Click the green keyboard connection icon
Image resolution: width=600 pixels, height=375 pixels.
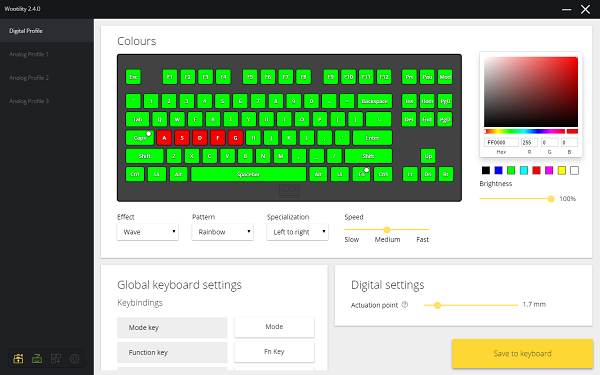click(37, 359)
